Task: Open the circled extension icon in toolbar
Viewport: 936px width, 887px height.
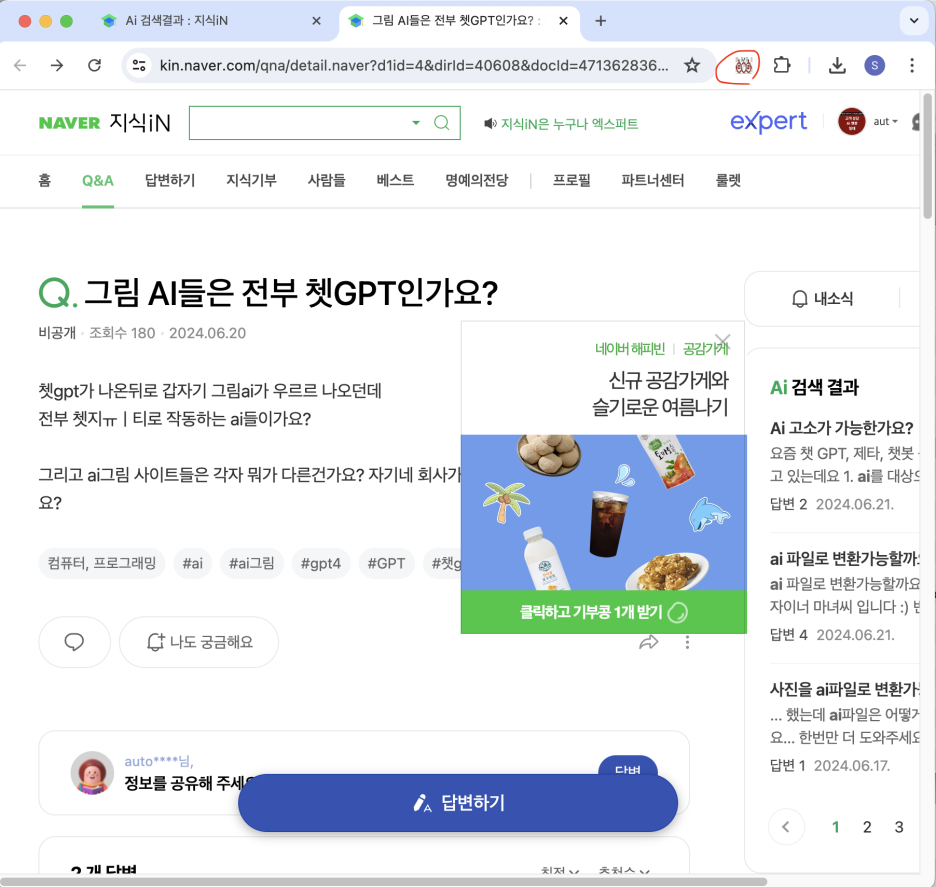Action: point(743,65)
